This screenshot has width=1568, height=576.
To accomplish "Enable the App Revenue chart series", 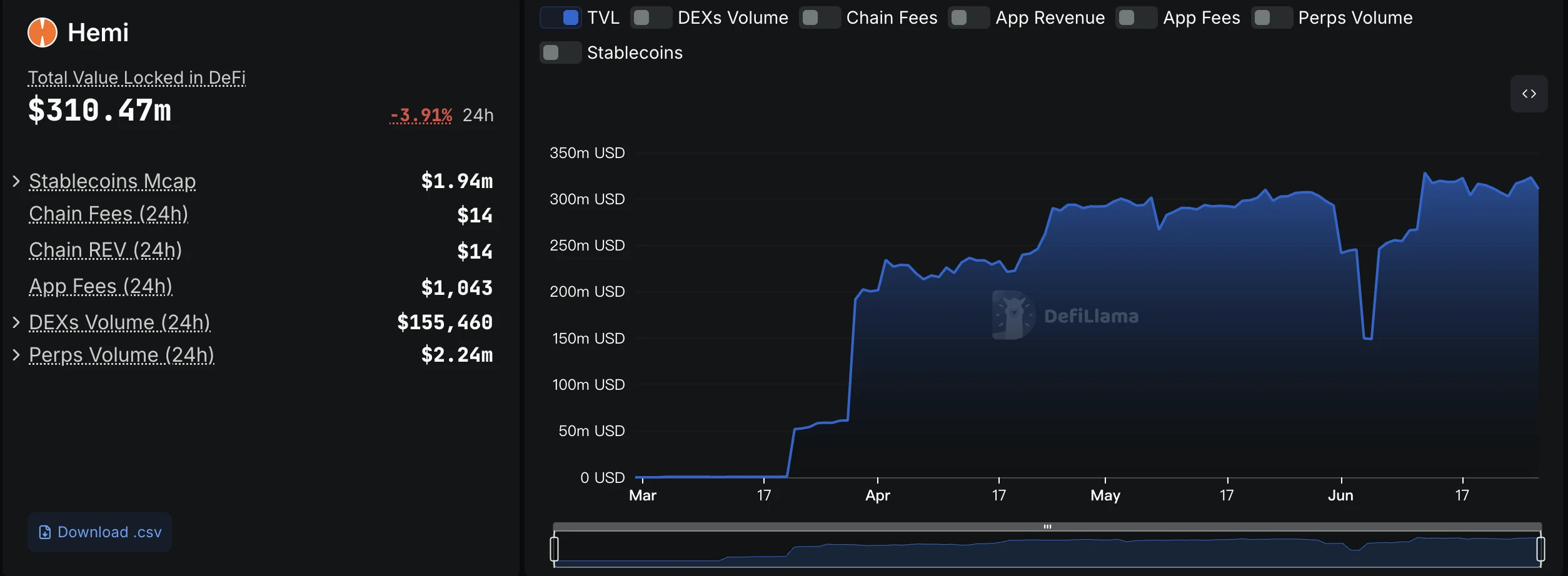I will click(x=968, y=17).
